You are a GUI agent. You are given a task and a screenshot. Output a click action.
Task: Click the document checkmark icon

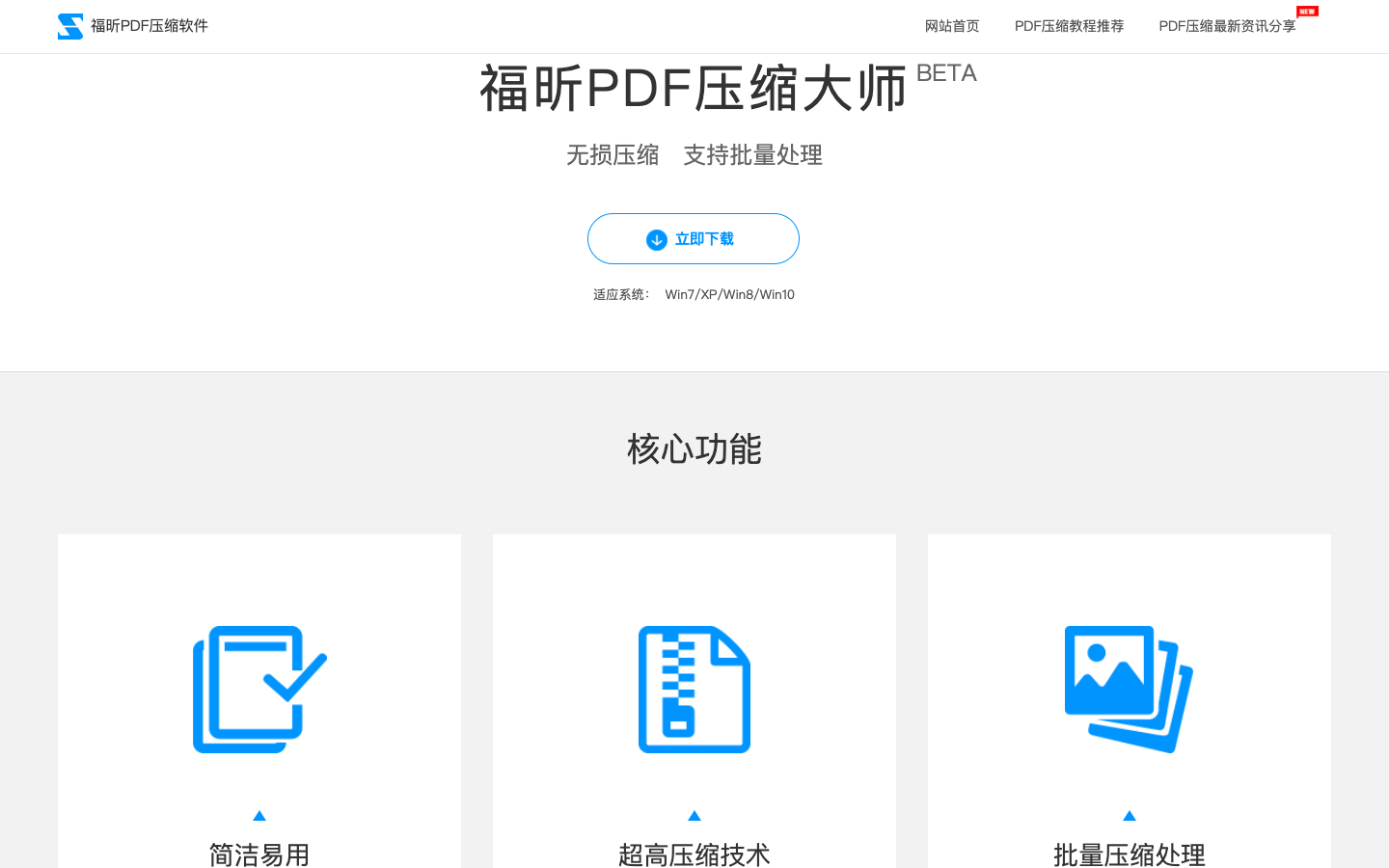(x=259, y=689)
